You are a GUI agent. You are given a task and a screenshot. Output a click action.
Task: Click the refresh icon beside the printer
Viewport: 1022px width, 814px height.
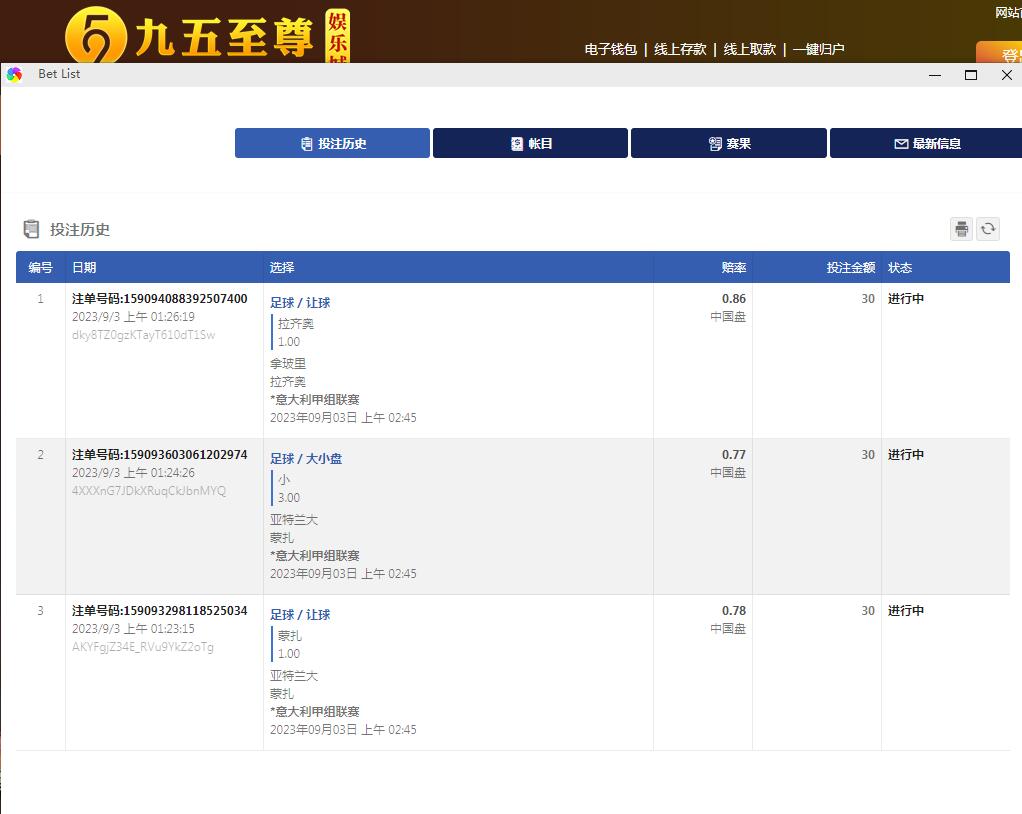click(x=988, y=229)
